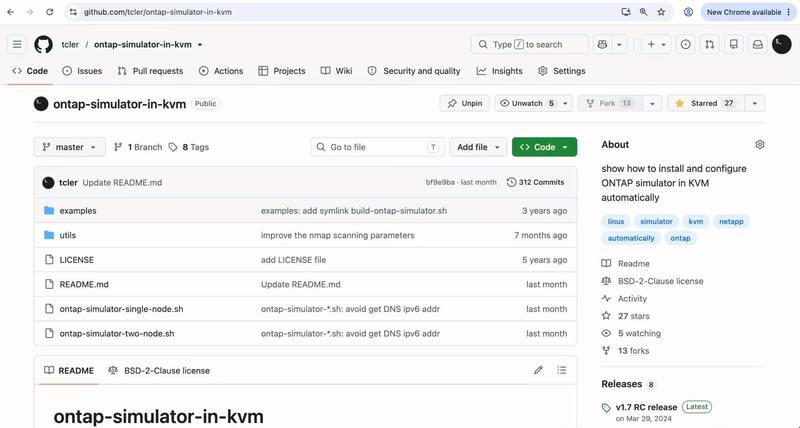The image size is (800, 428).
Task: Open README.md file
Action: [x=84, y=284]
